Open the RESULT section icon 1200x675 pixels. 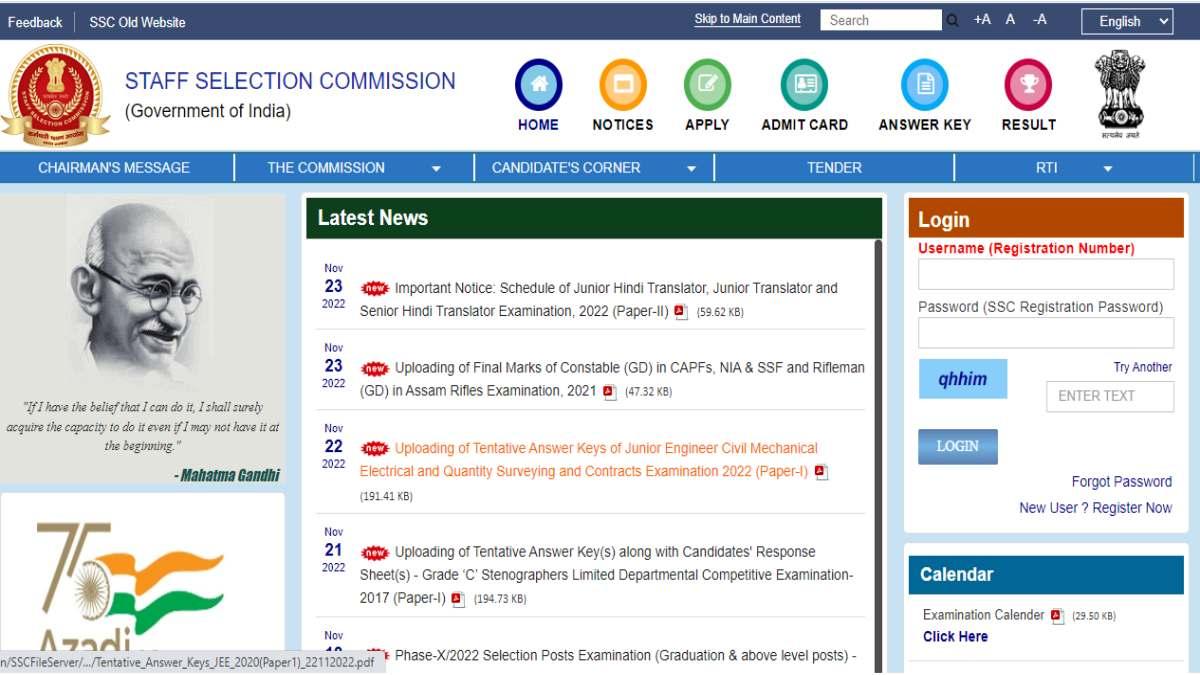[x=1028, y=85]
